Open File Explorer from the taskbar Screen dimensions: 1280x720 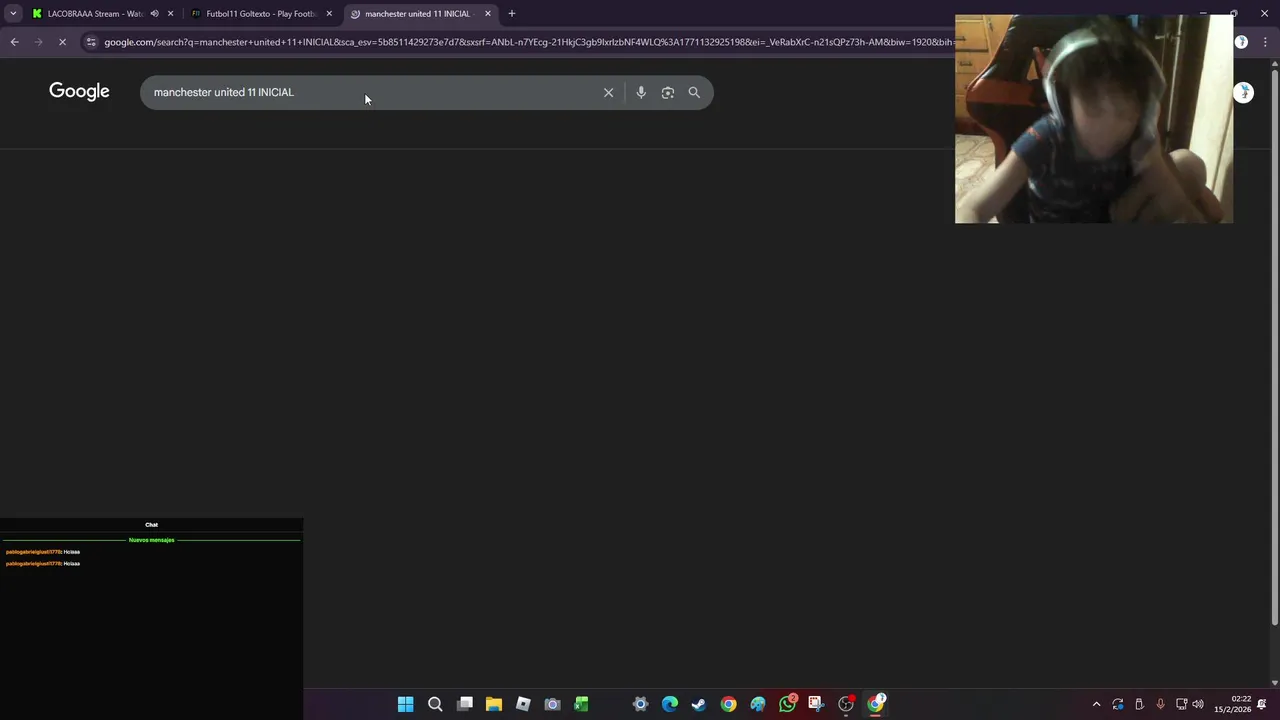click(x=494, y=704)
